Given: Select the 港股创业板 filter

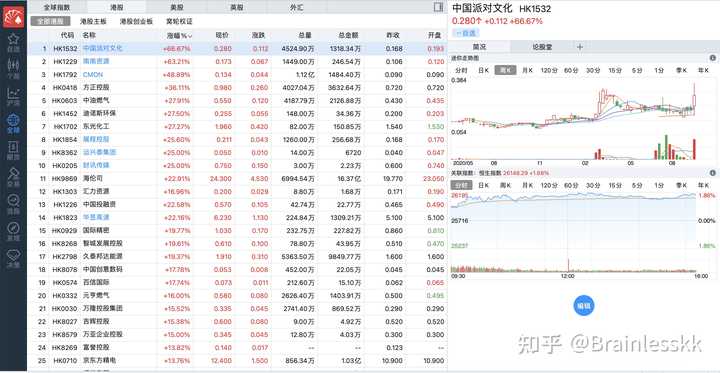Looking at the screenshot, I should click(x=136, y=21).
